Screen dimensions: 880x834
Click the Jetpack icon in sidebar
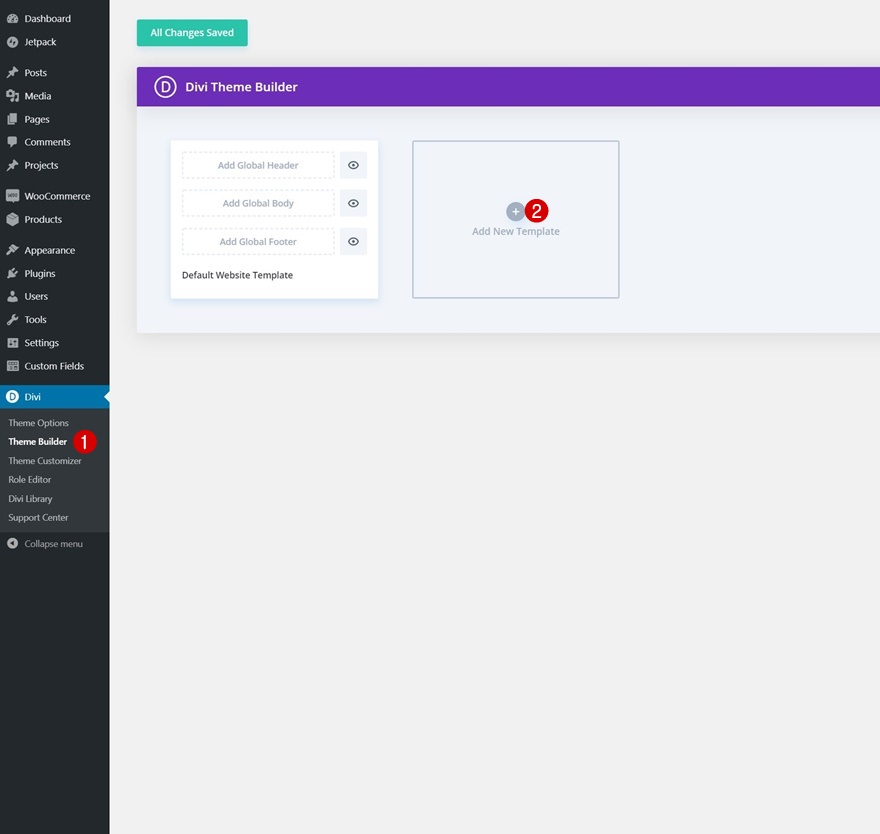tap(12, 42)
